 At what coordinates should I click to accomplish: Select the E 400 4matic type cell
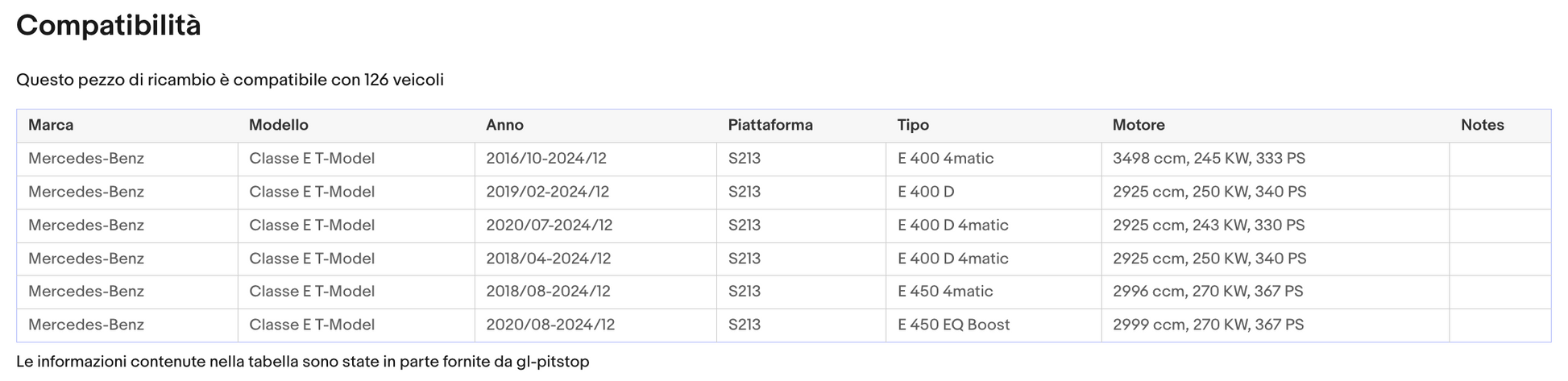pyautogui.click(x=993, y=159)
